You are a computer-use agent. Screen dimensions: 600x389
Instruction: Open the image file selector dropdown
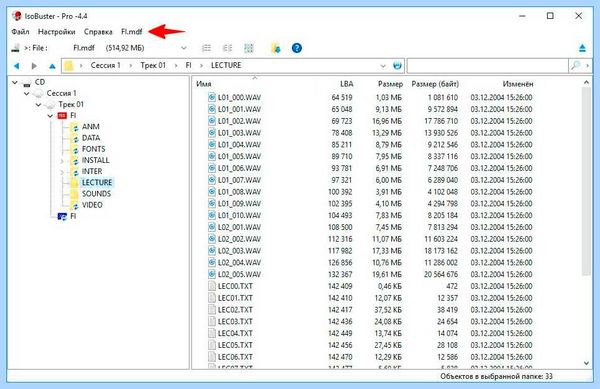coord(184,48)
